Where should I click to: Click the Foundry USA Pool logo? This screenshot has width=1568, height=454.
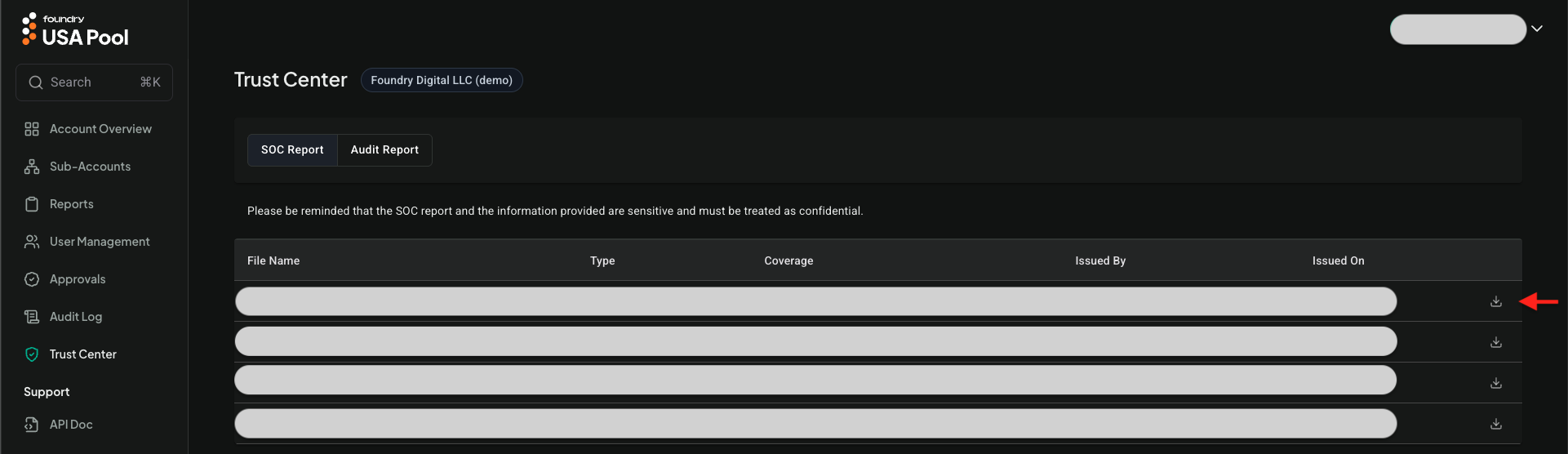point(75,29)
